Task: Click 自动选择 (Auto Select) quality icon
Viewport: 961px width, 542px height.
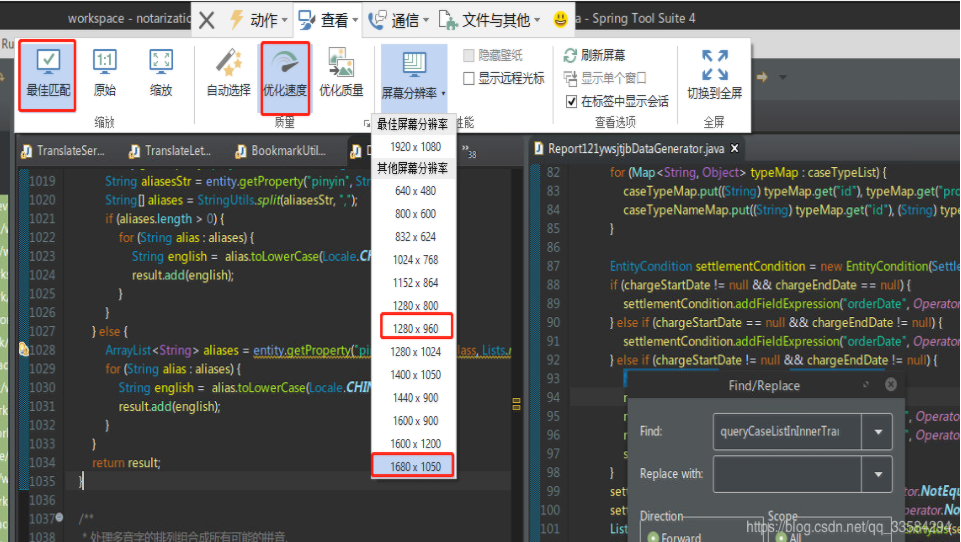Action: pyautogui.click(x=228, y=71)
